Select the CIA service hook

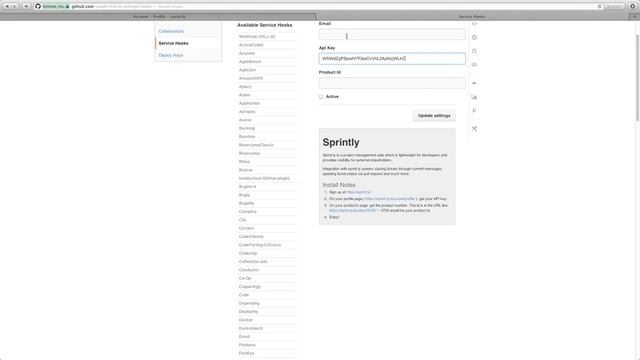[x=242, y=220]
